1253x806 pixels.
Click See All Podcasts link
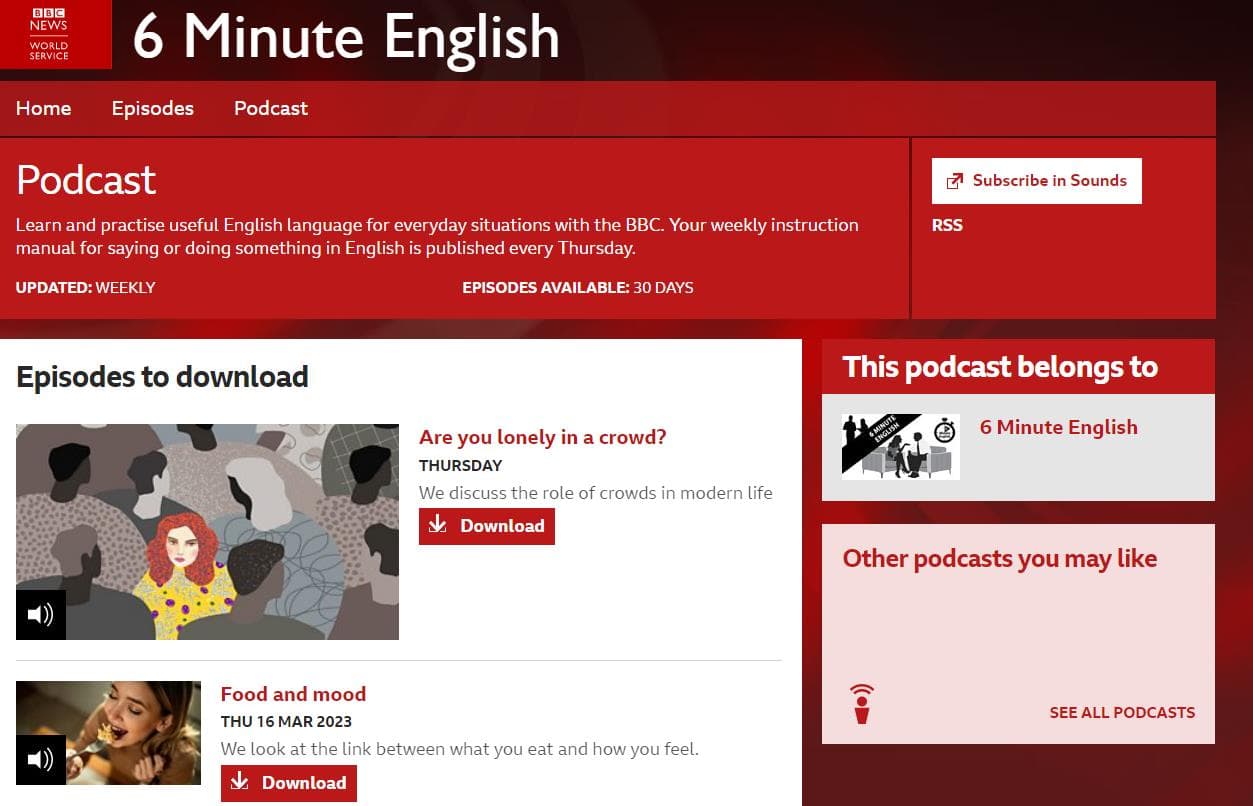[x=1122, y=713]
